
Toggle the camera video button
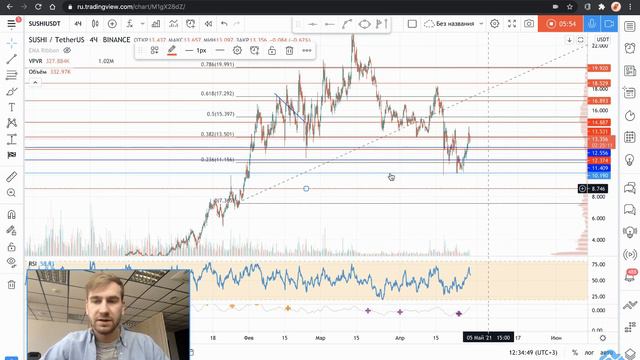(609, 24)
